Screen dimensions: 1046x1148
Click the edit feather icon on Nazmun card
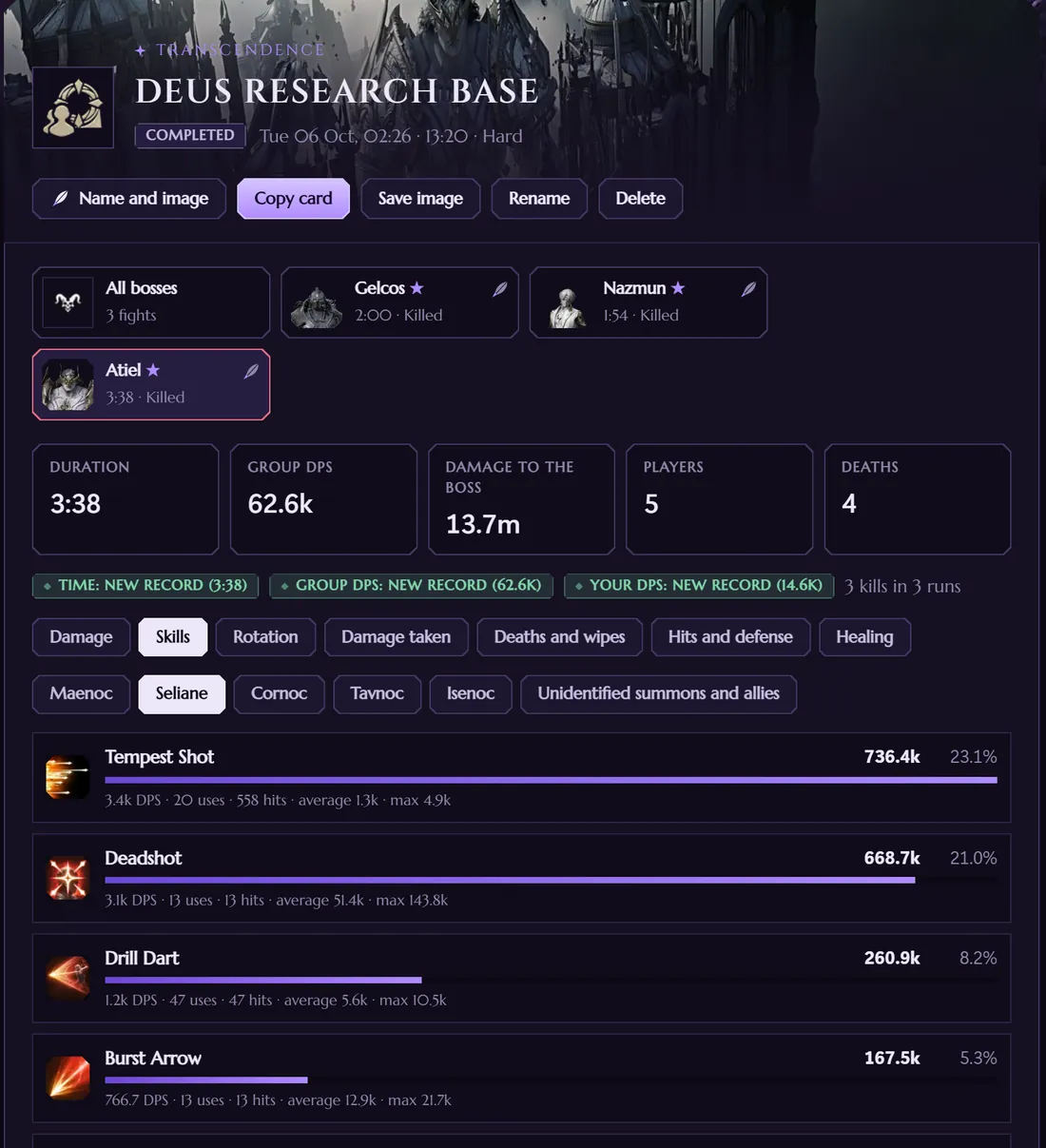click(748, 289)
